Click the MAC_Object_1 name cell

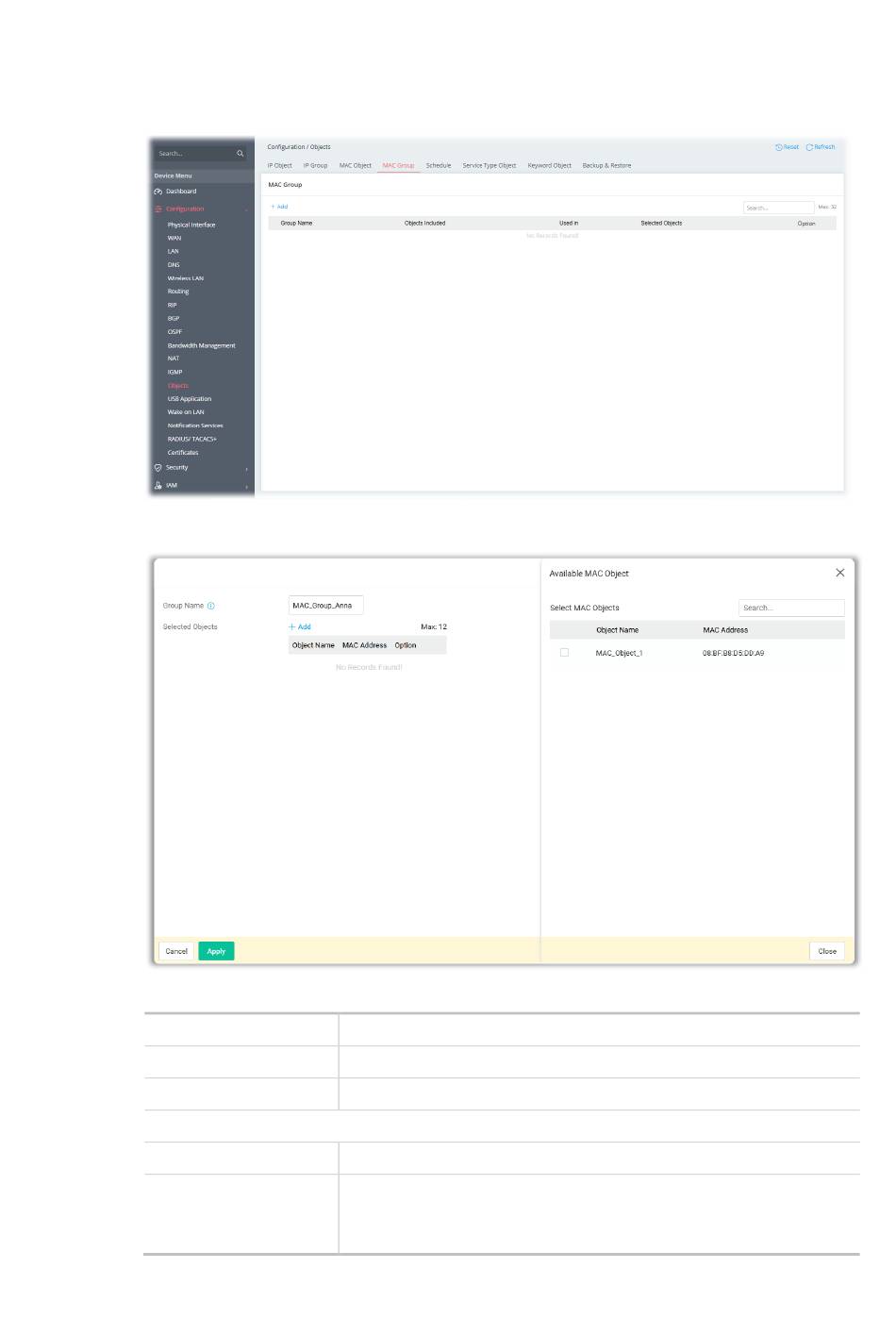coord(619,653)
